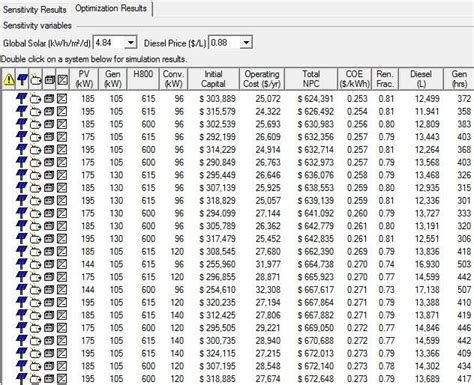Click the Diesel Price 0.88 value field
This screenshot has width=474, height=385.
[225, 43]
